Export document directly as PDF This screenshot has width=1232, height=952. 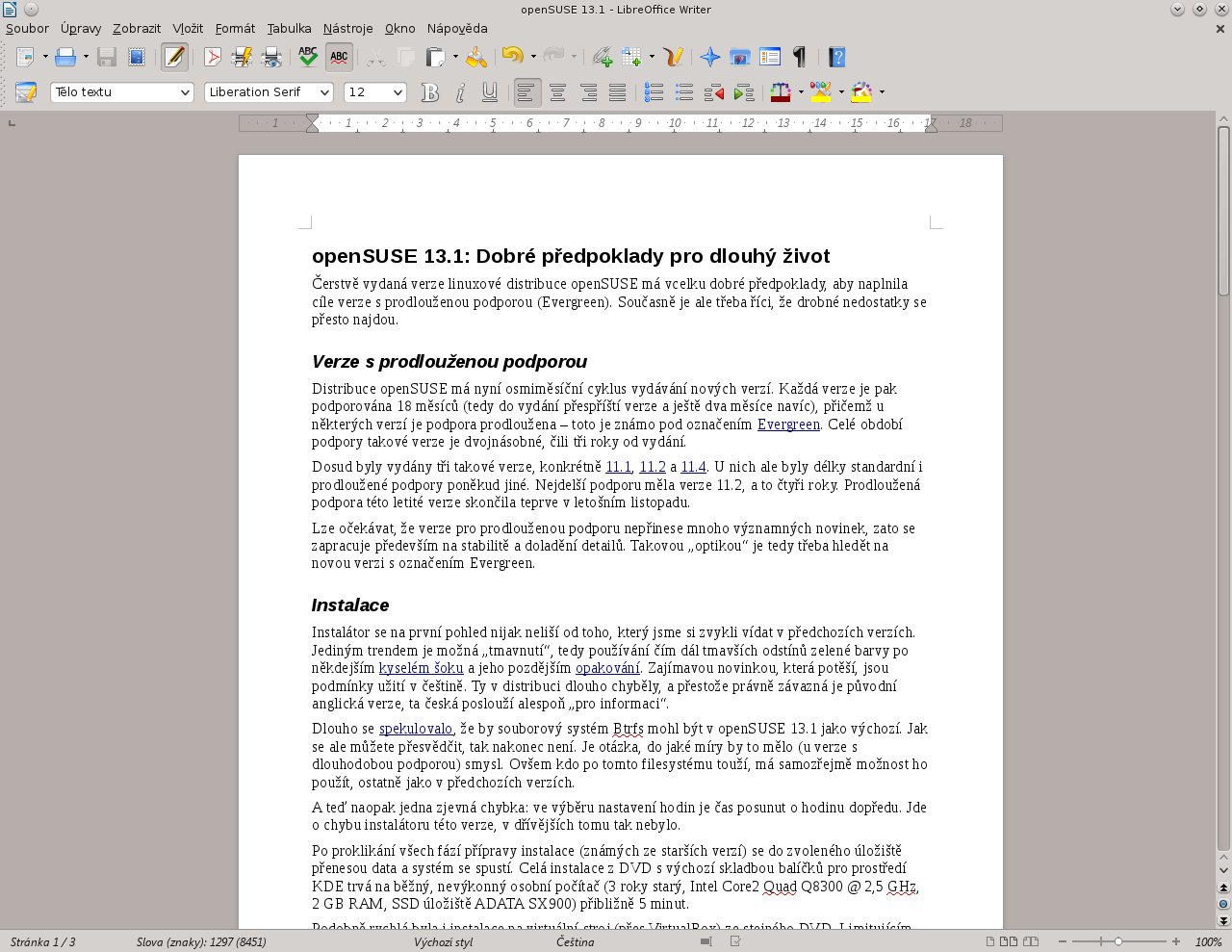point(212,57)
